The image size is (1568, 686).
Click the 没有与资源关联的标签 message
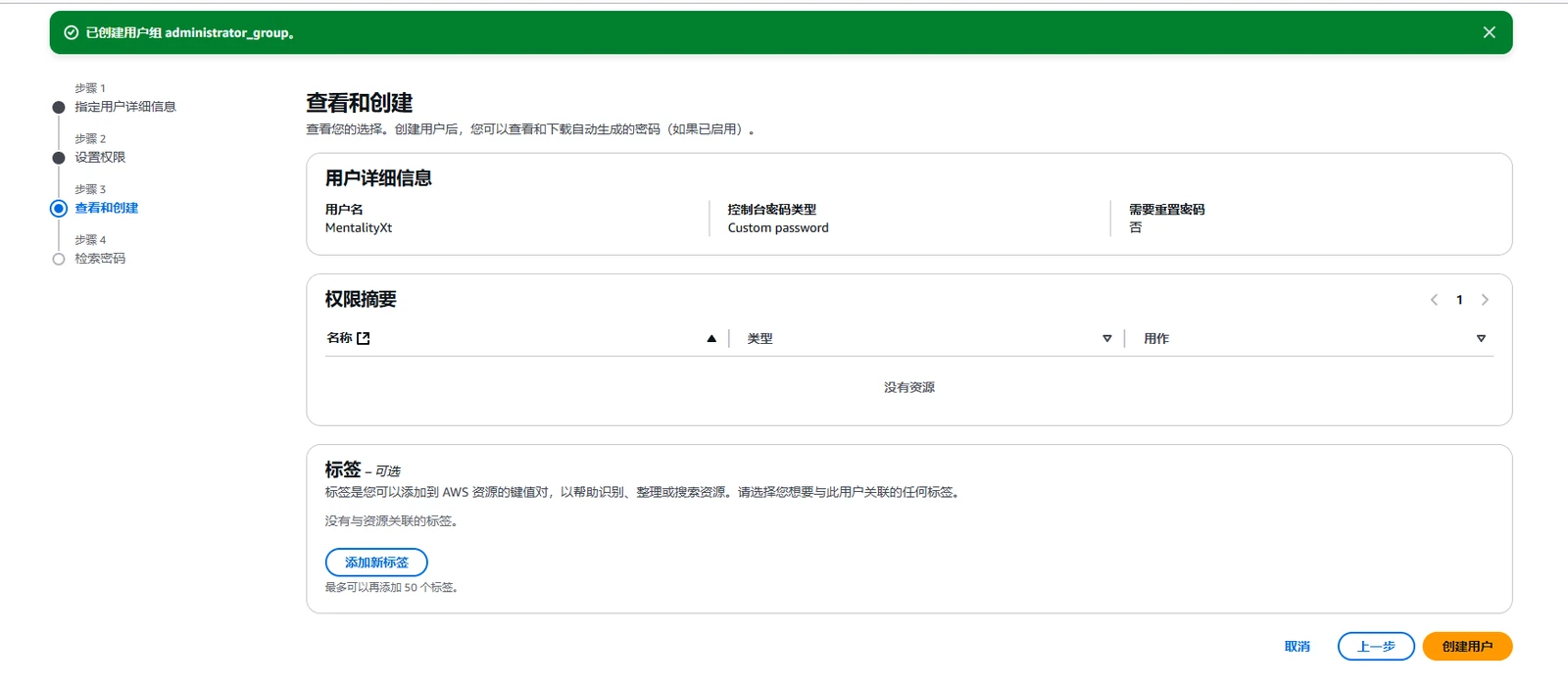392,521
